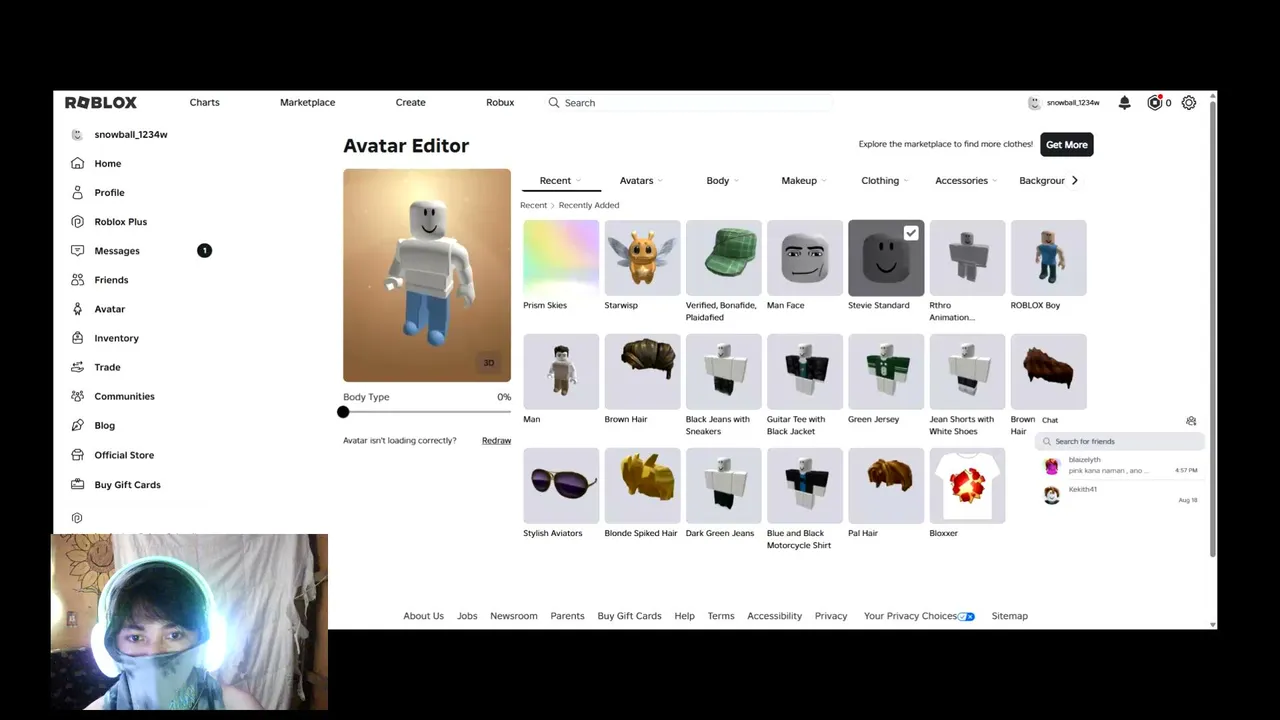Open the Help footer link
This screenshot has width=1280, height=720.
(684, 616)
